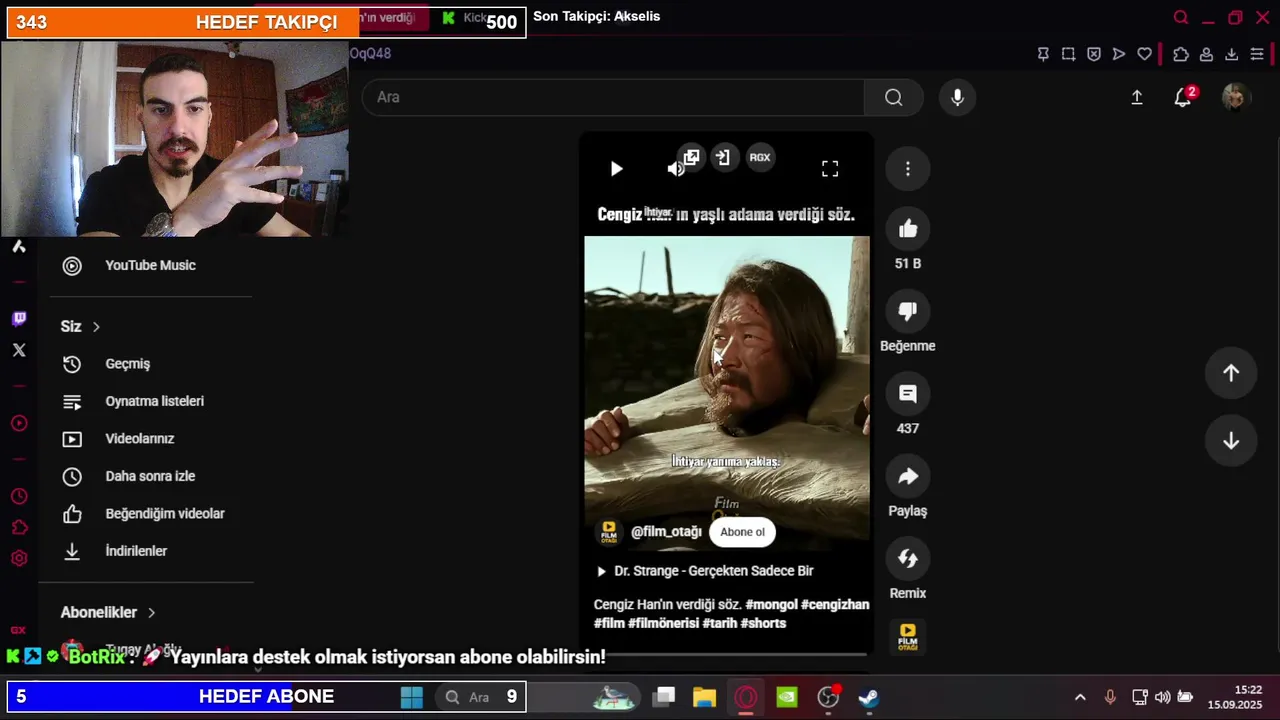Image resolution: width=1280 pixels, height=720 pixels.
Task: Open File Explorer from the taskbar
Action: coord(704,697)
